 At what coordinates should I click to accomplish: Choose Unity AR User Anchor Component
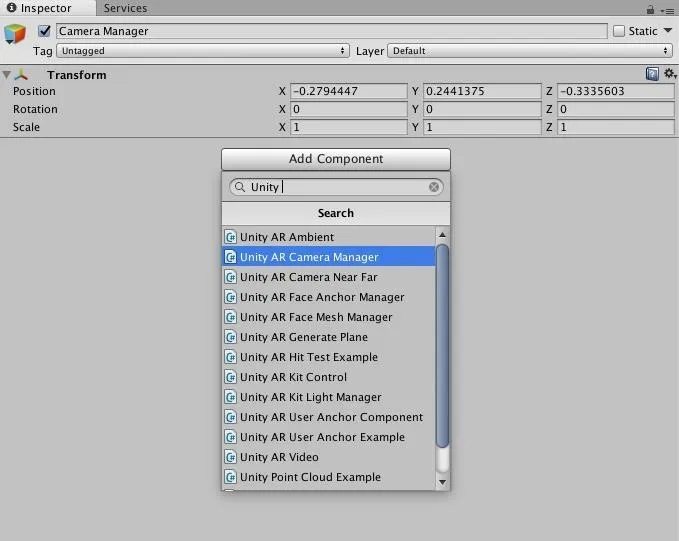(329, 417)
